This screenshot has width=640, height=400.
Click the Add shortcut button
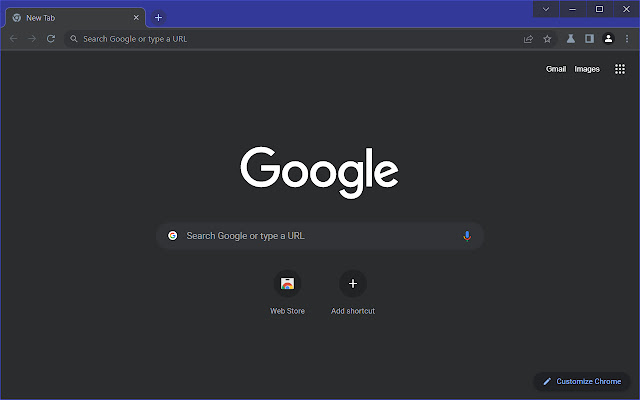tap(353, 293)
